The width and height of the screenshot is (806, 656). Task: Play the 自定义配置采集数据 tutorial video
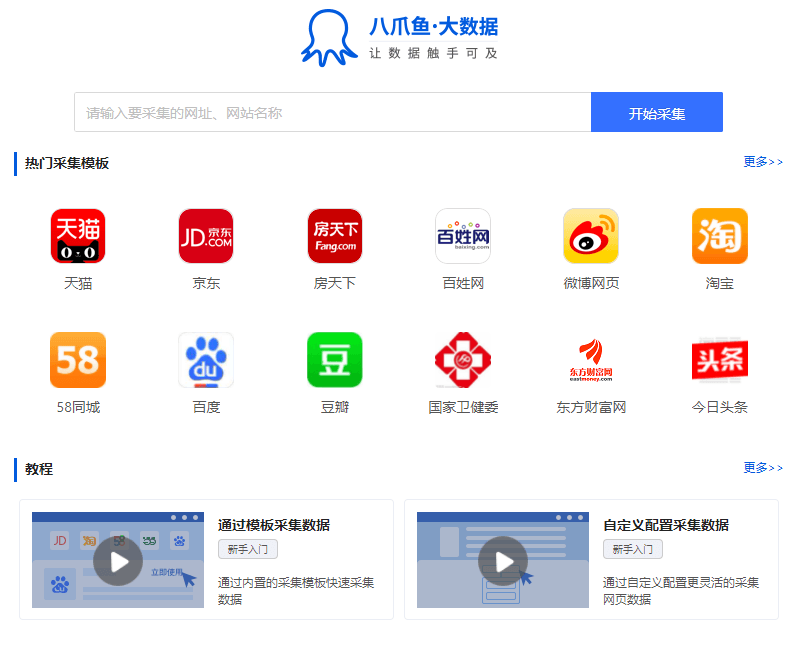tap(503, 561)
